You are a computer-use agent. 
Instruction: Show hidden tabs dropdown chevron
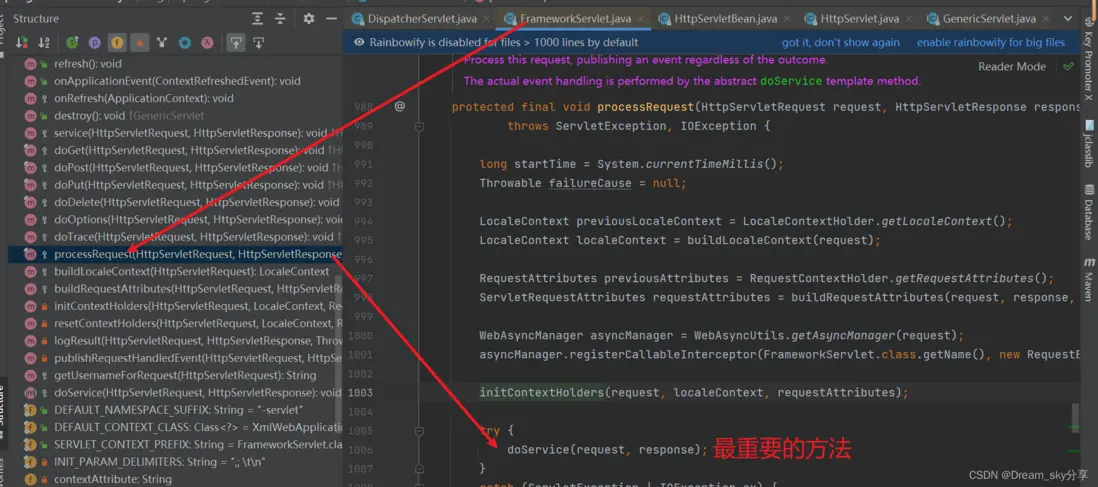[x=1068, y=19]
